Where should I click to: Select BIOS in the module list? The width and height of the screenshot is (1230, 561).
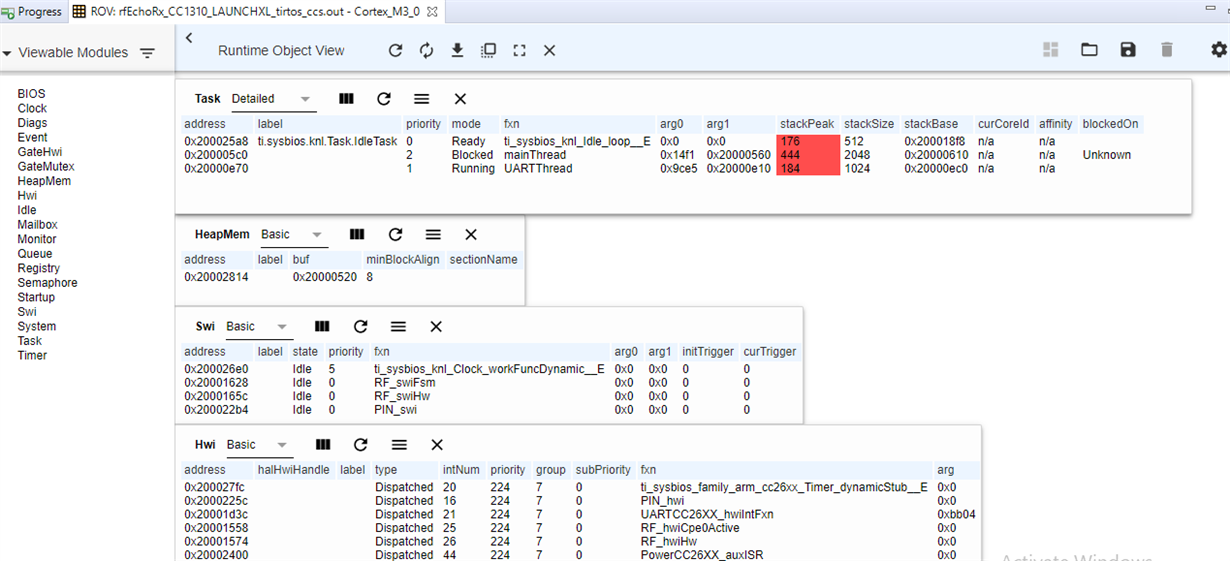(x=31, y=94)
